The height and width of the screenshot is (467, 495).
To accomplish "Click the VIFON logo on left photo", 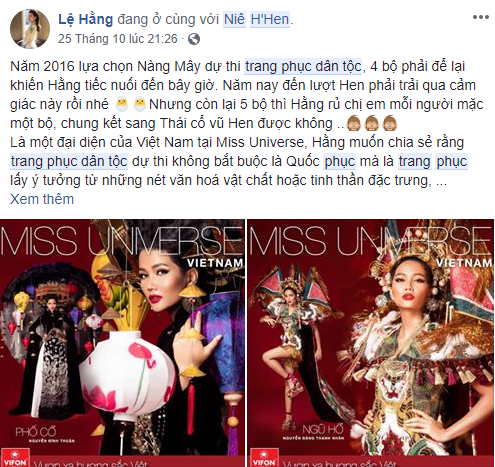I will pyautogui.click(x=15, y=458).
